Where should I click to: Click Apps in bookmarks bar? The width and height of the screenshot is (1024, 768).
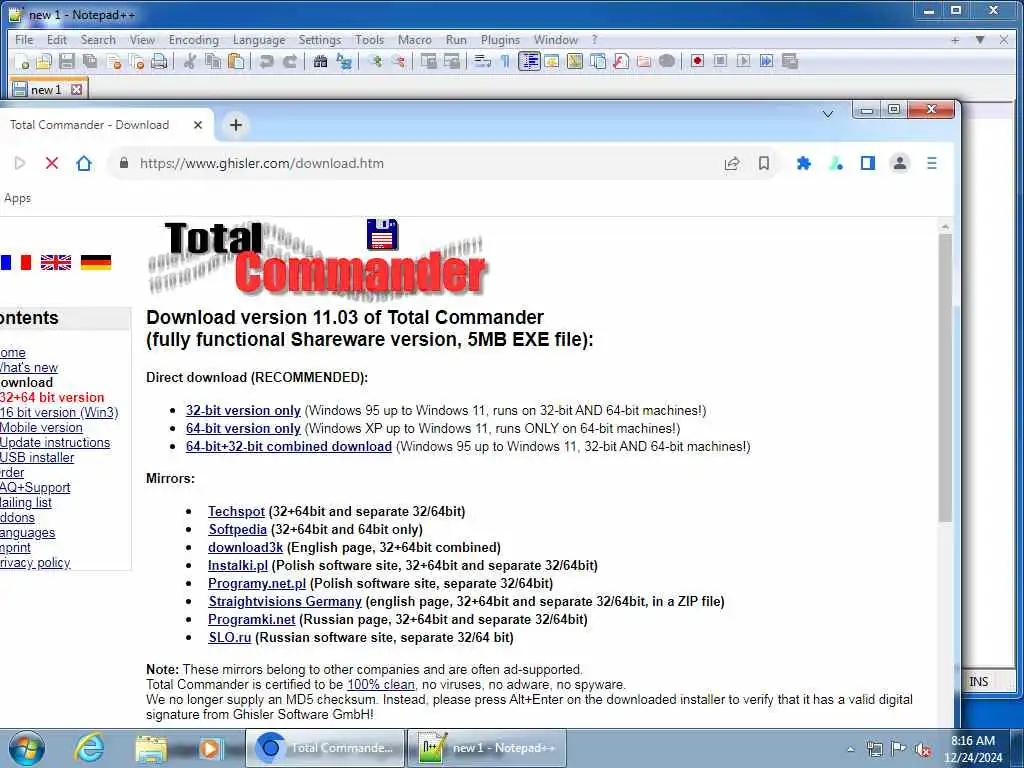(x=17, y=198)
